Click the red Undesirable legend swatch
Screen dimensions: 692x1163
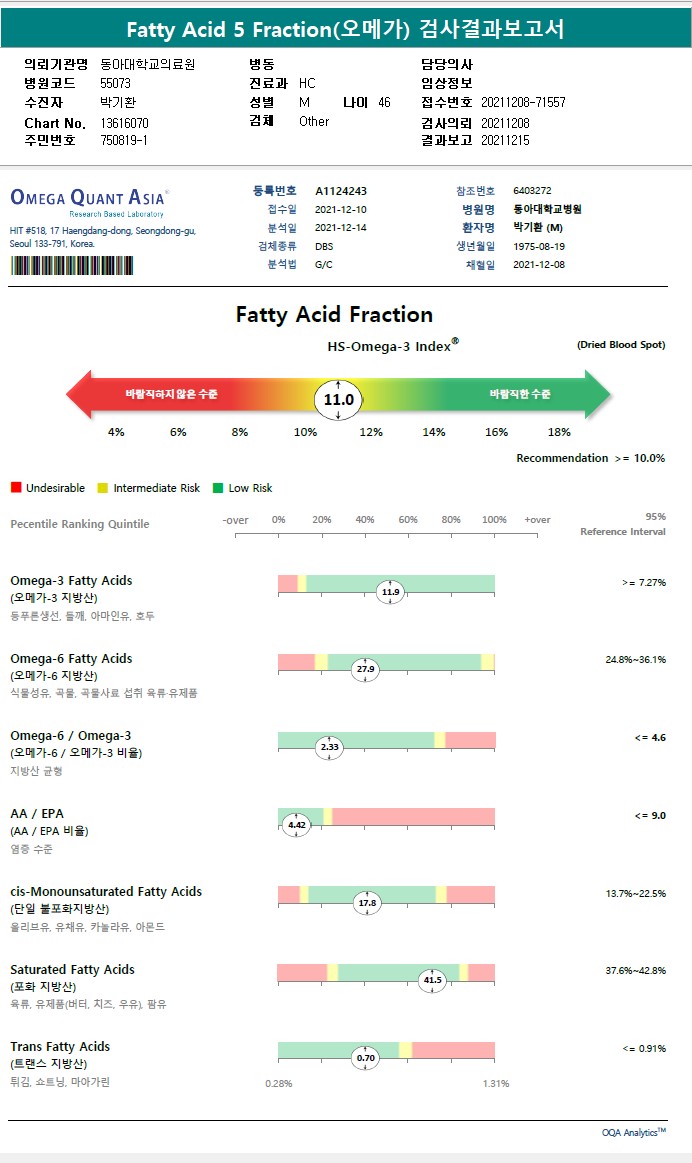tap(16, 488)
